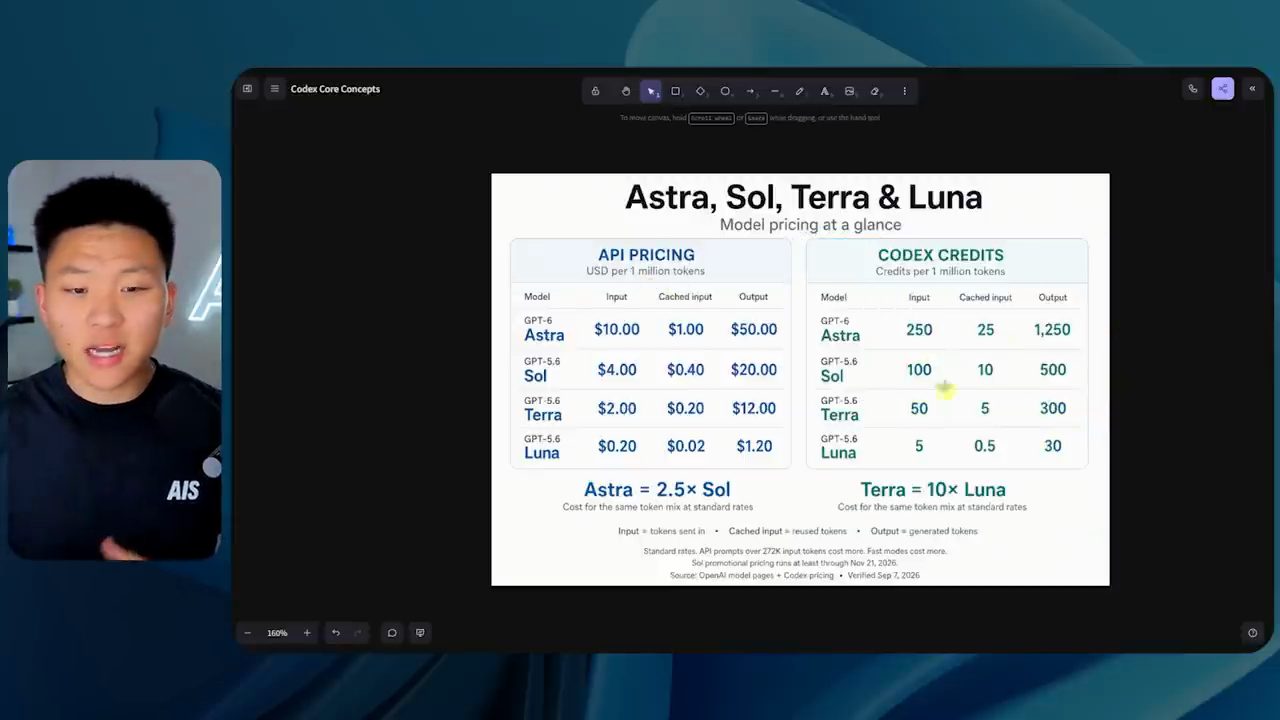Select the Ellipse shape tool
This screenshot has height=720, width=1280.
725,91
